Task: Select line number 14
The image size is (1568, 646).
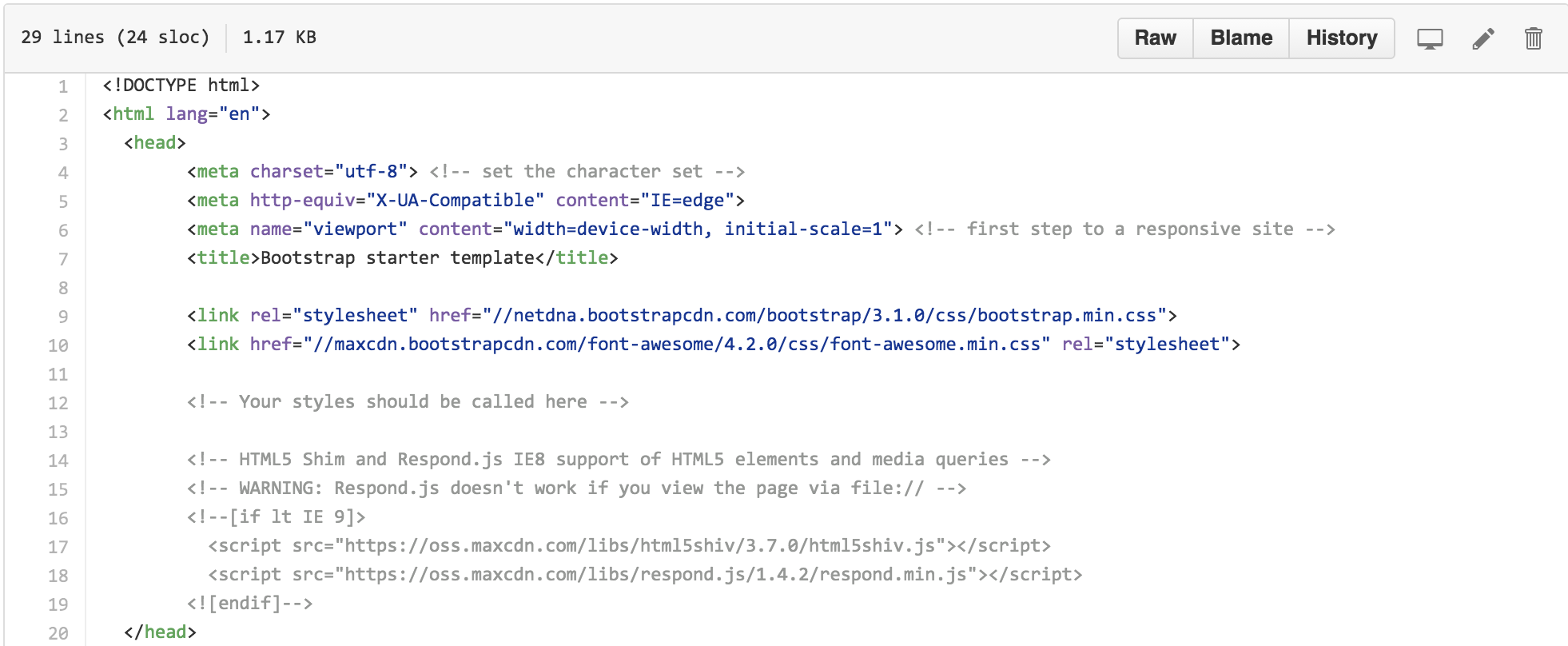Action: pyautogui.click(x=58, y=461)
